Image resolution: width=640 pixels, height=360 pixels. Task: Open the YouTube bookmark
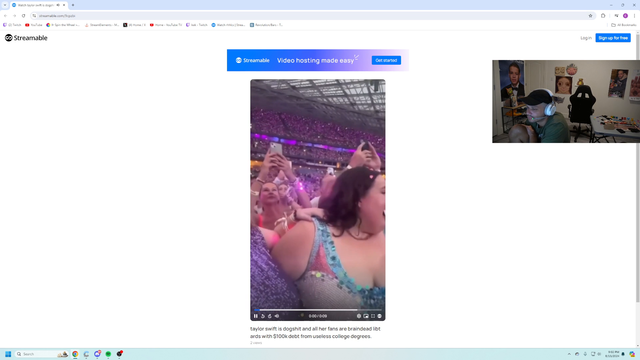(x=33, y=25)
